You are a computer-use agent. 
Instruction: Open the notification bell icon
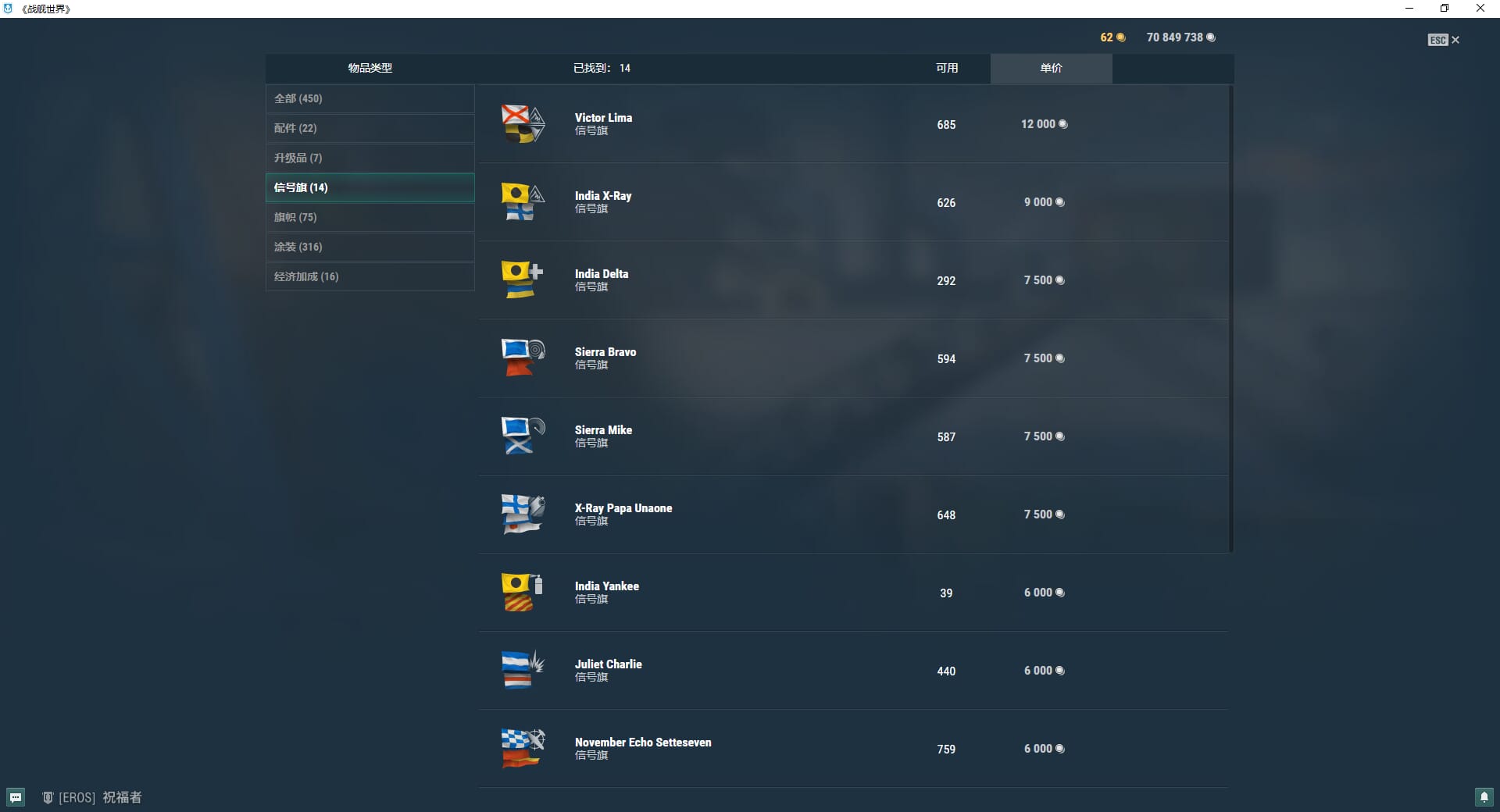click(x=1484, y=797)
